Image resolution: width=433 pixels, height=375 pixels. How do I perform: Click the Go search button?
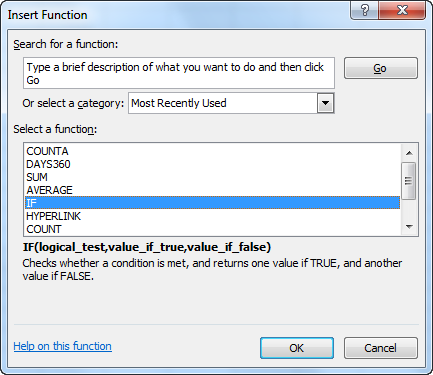pos(381,68)
